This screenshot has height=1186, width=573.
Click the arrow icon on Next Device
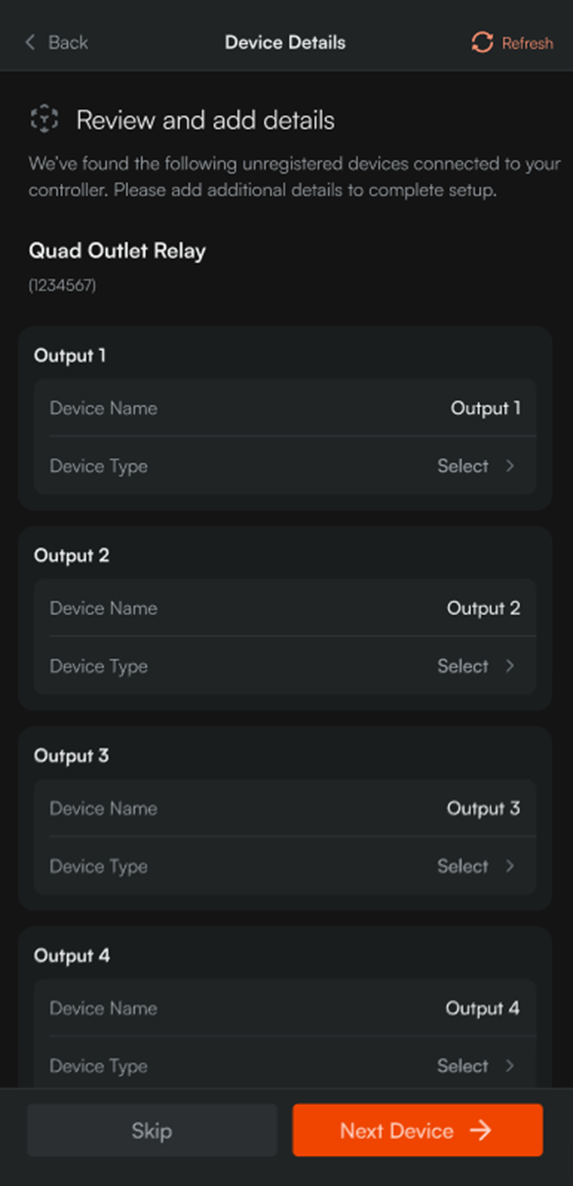(480, 1130)
